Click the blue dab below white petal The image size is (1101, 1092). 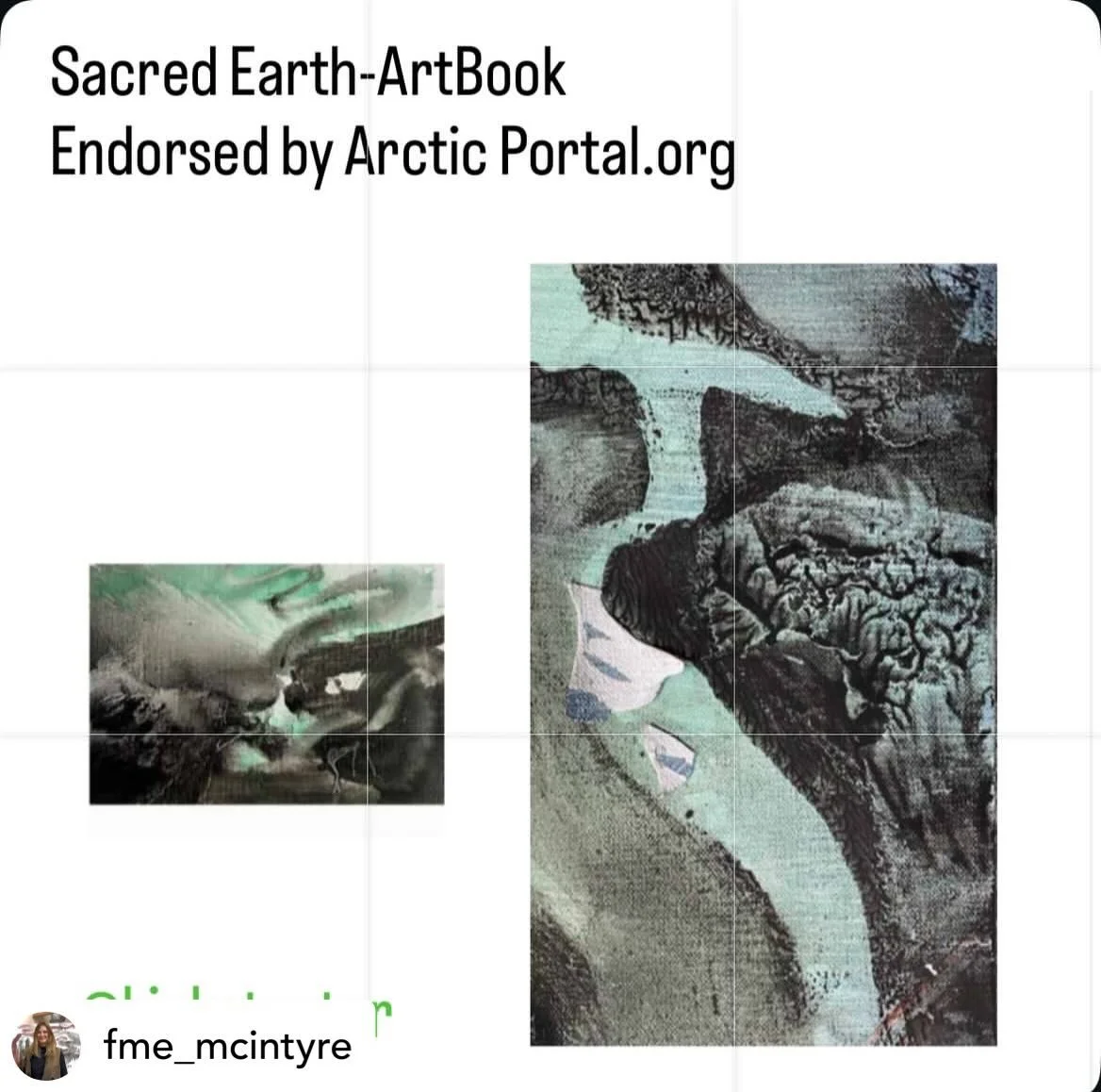click(x=587, y=705)
